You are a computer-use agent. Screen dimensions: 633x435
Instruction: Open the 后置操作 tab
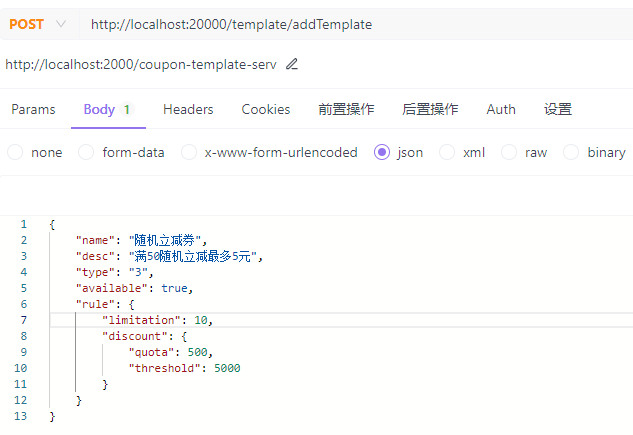430,109
